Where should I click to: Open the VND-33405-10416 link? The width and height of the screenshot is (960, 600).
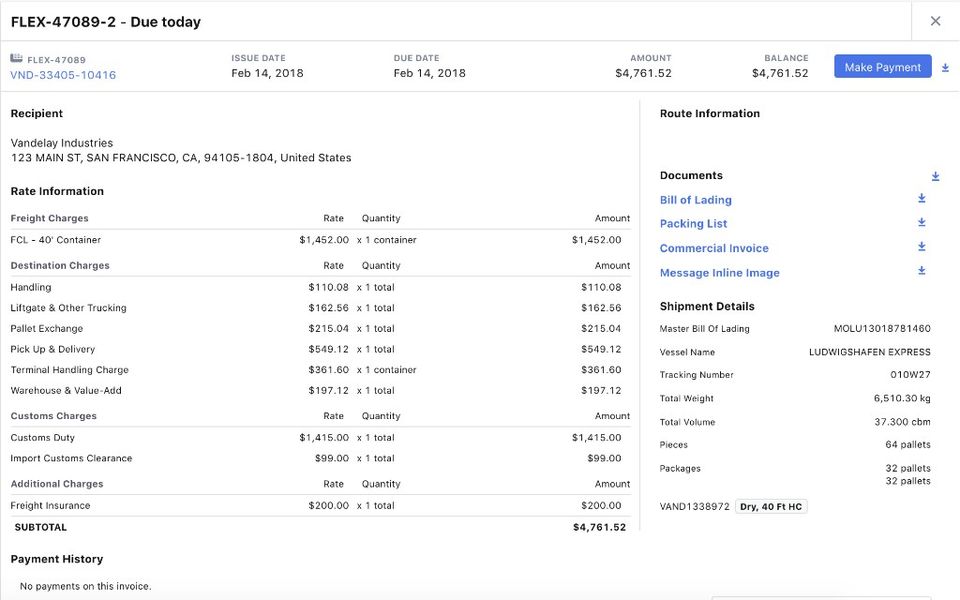click(x=63, y=75)
